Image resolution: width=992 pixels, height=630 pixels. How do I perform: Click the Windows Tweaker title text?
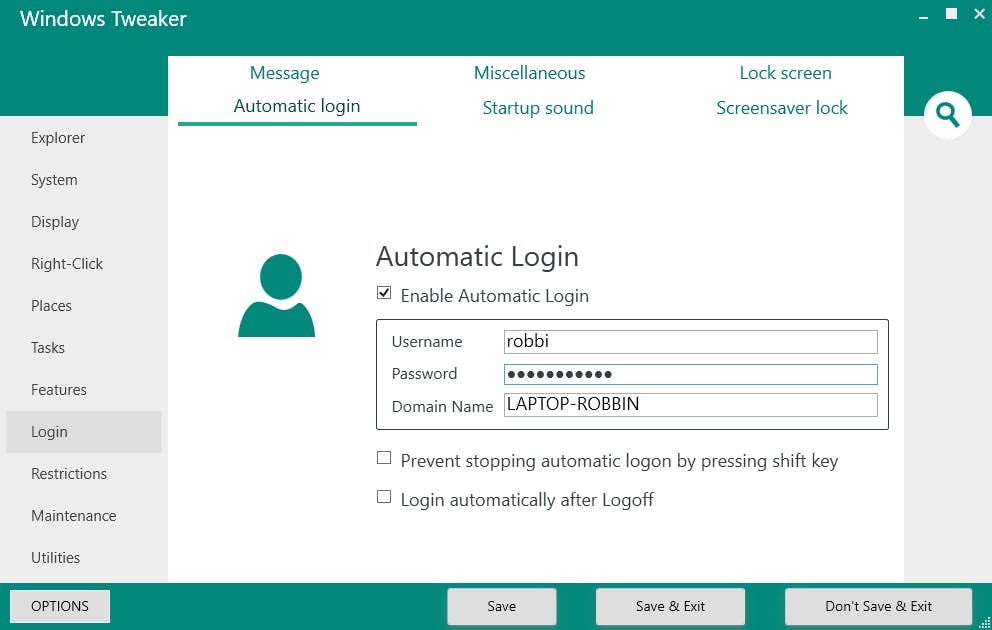click(103, 18)
